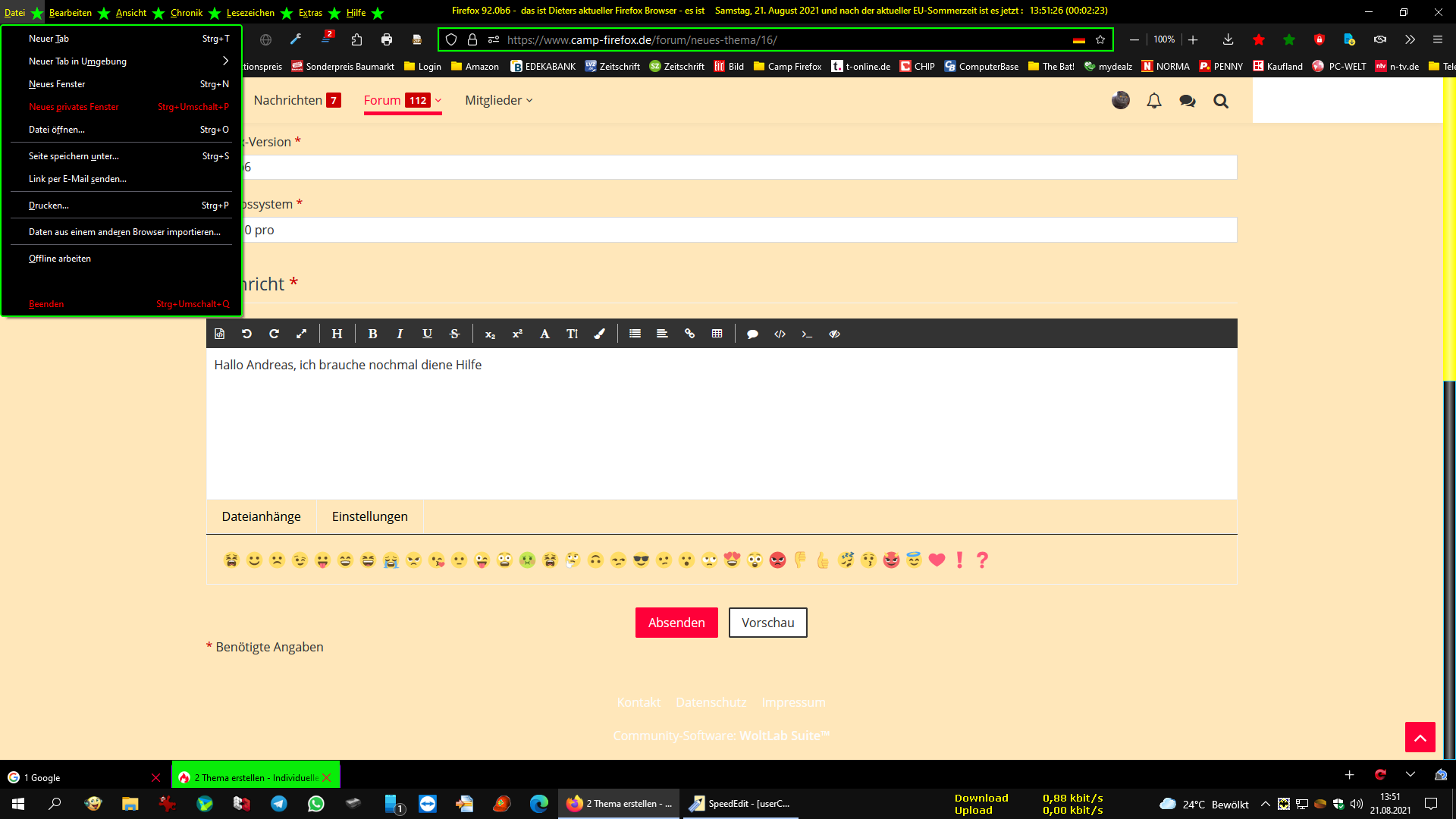Insert a link using the chain icon
Image resolution: width=1456 pixels, height=819 pixels.
[x=689, y=334]
